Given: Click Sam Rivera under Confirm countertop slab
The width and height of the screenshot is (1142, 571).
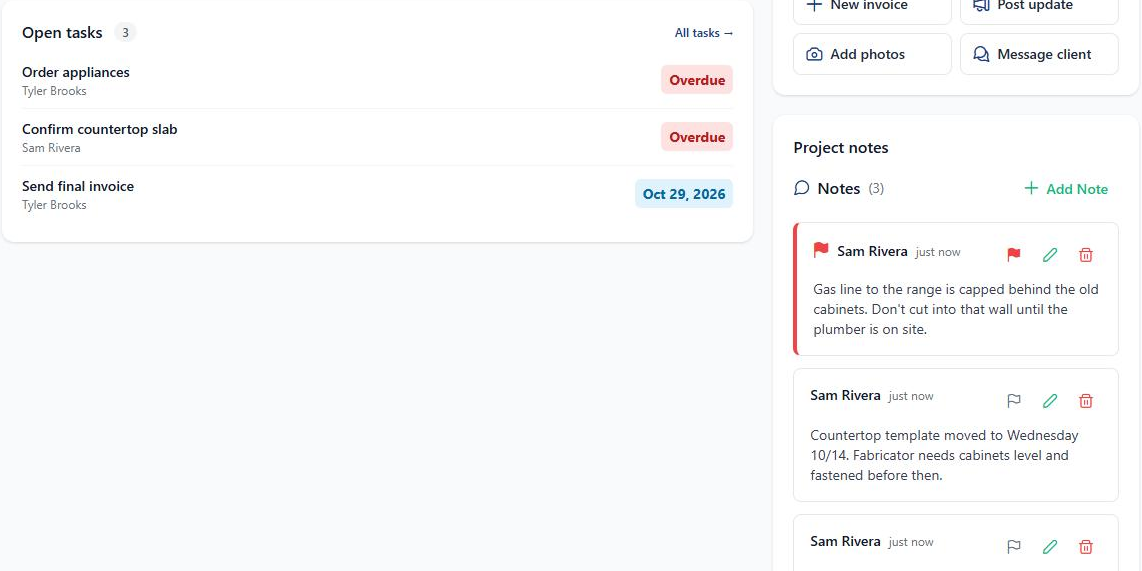Looking at the screenshot, I should point(51,148).
